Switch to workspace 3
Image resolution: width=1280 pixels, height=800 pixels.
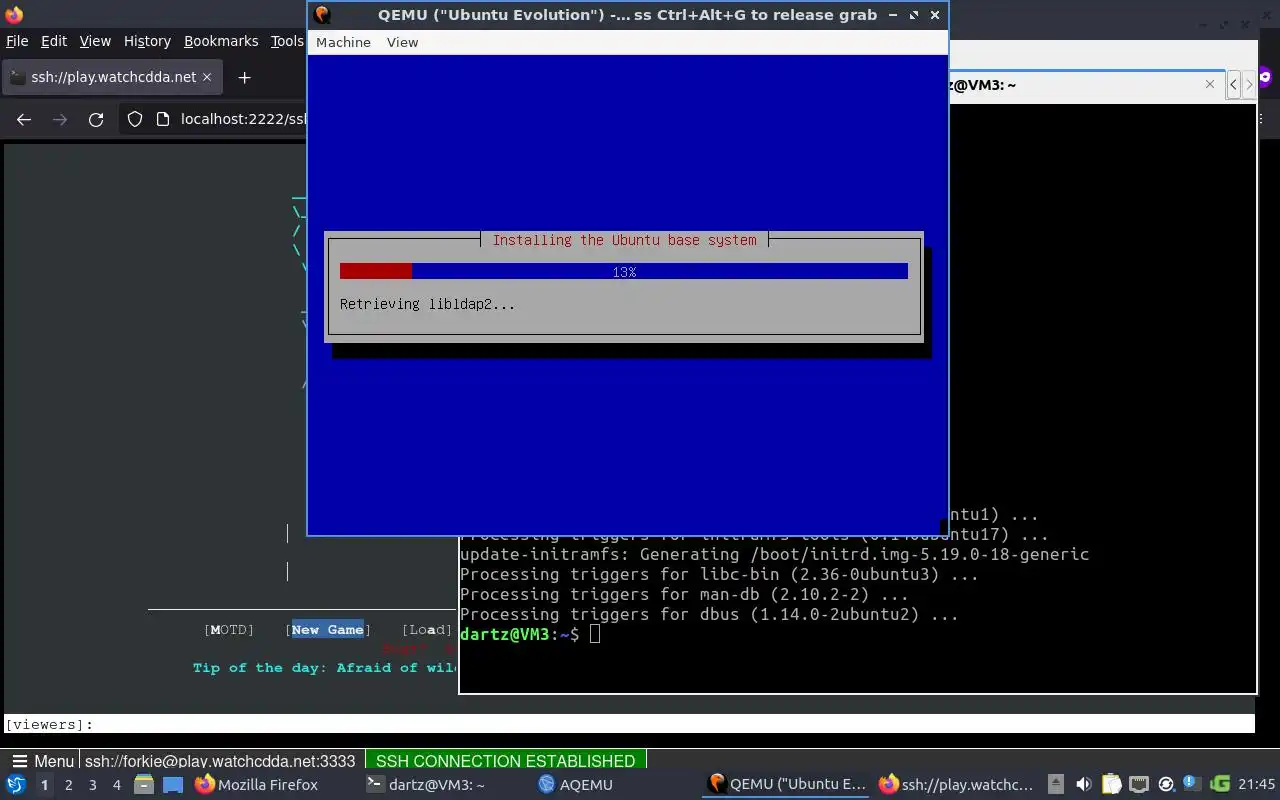tap(92, 785)
